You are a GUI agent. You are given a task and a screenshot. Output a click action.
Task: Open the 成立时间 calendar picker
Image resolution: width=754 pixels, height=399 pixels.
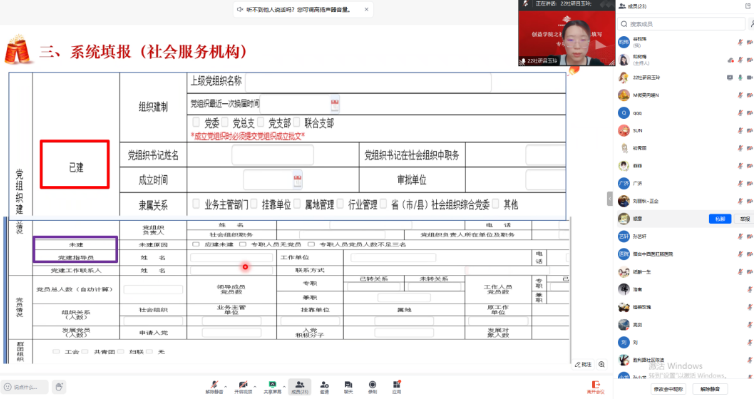point(298,180)
